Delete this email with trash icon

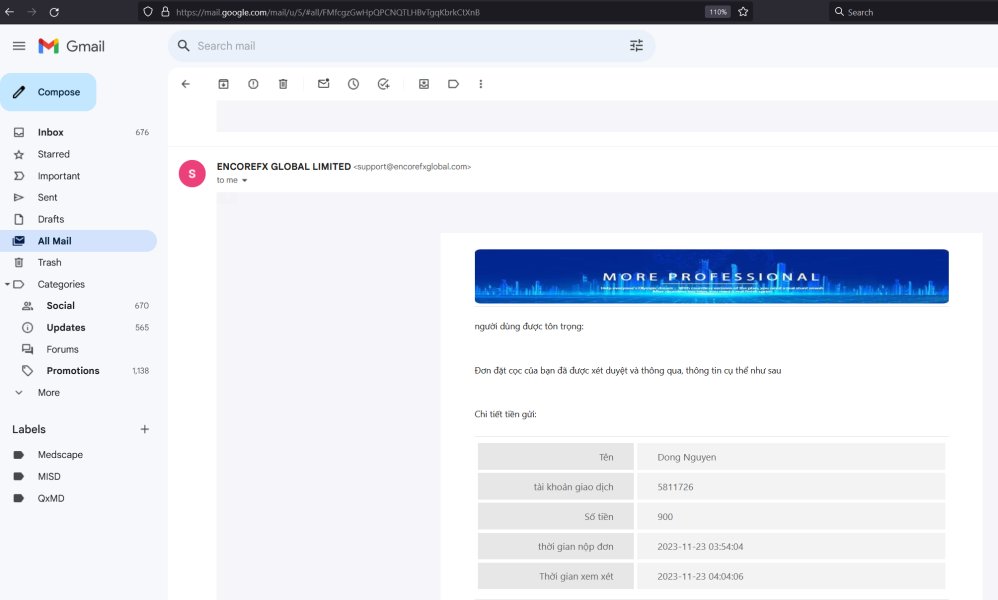pos(283,84)
